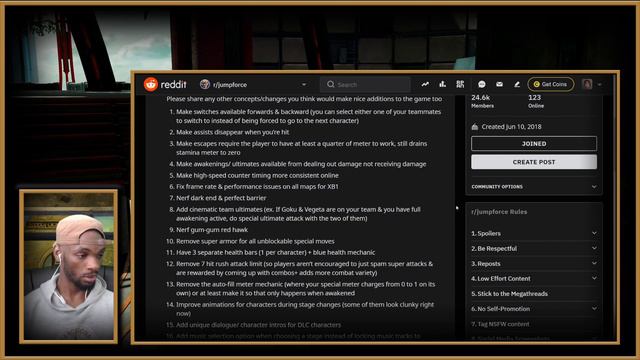Click the create post pencil icon
This screenshot has height=360, width=640.
(517, 84)
